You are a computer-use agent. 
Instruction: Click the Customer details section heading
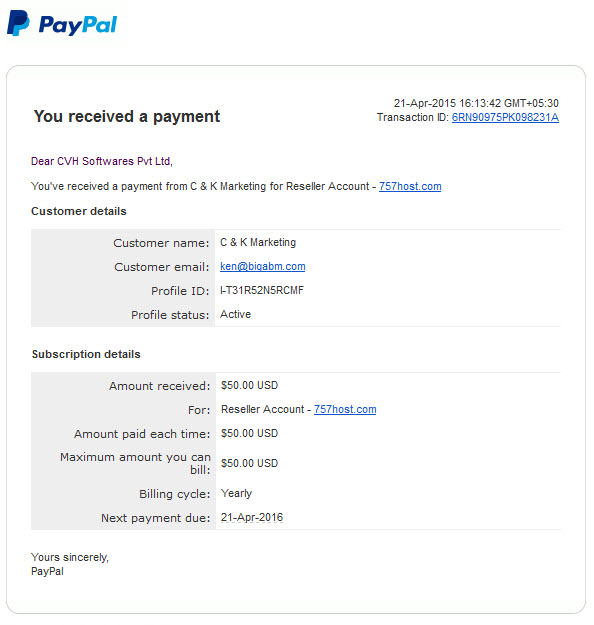click(79, 211)
